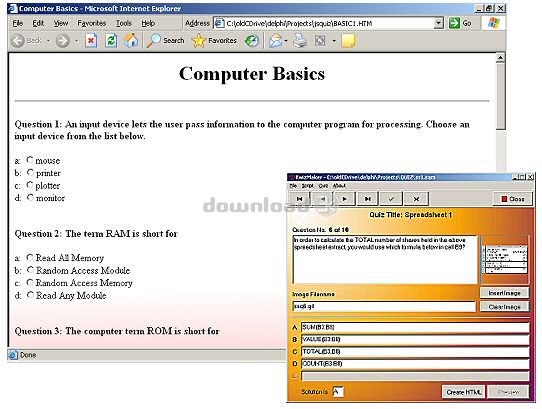Click the Mail icon in IE toolbar
Viewport: 542px width, 409px height.
(275, 41)
